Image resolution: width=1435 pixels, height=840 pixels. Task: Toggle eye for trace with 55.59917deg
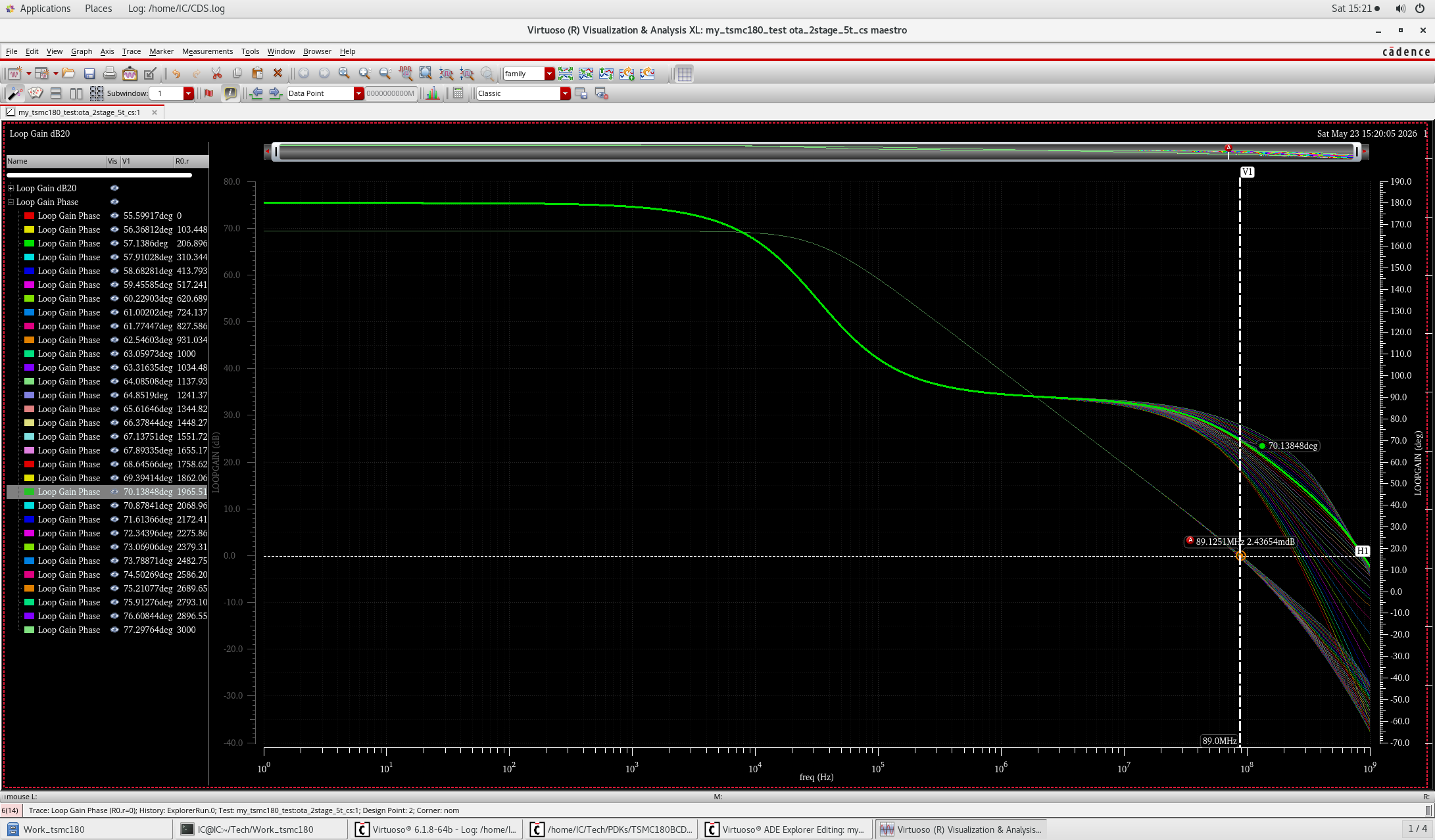click(114, 216)
